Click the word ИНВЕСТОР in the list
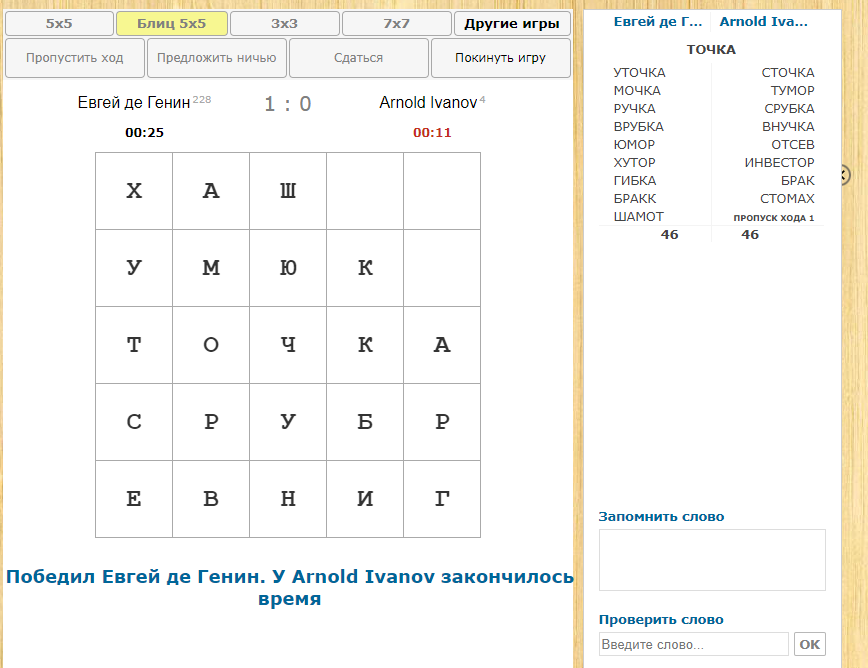 [x=779, y=163]
